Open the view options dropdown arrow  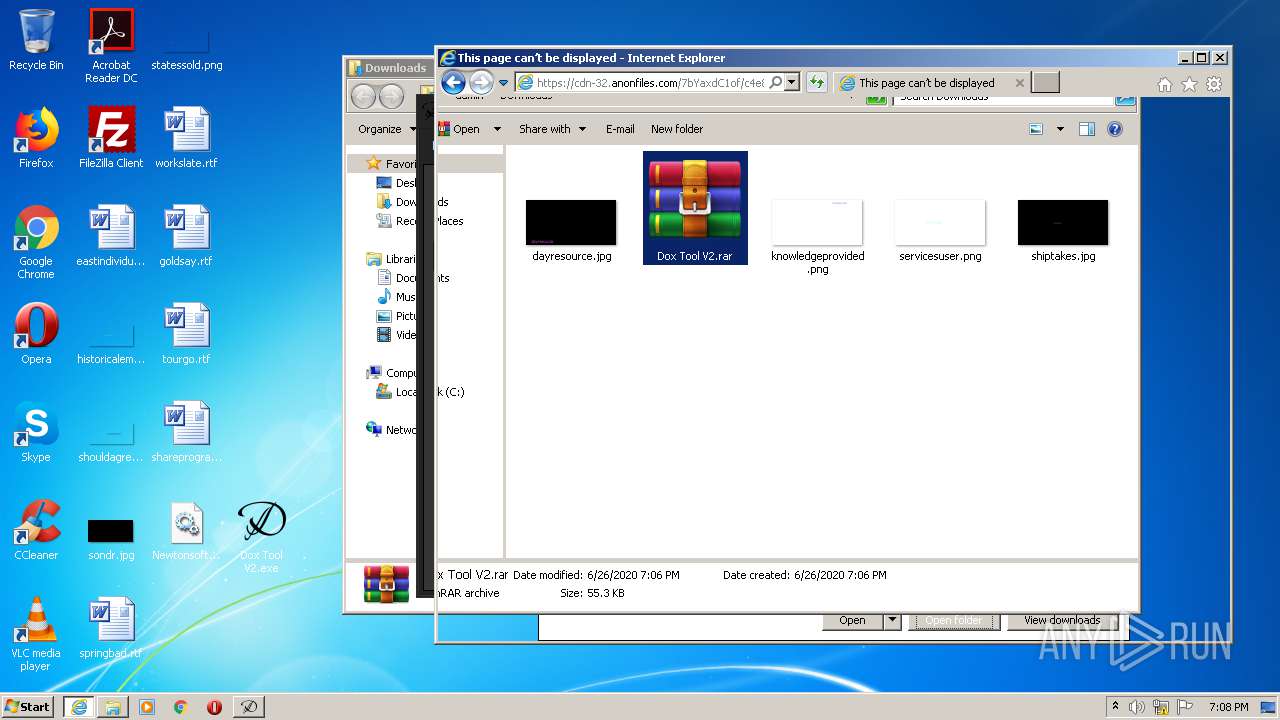[1060, 129]
